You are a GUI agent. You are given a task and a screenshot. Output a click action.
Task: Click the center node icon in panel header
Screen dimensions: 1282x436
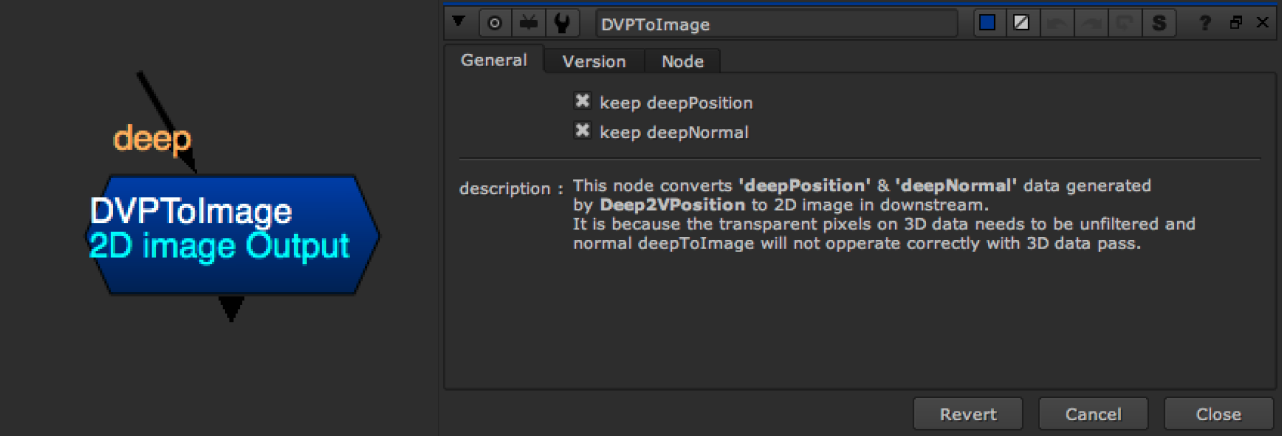(x=494, y=22)
